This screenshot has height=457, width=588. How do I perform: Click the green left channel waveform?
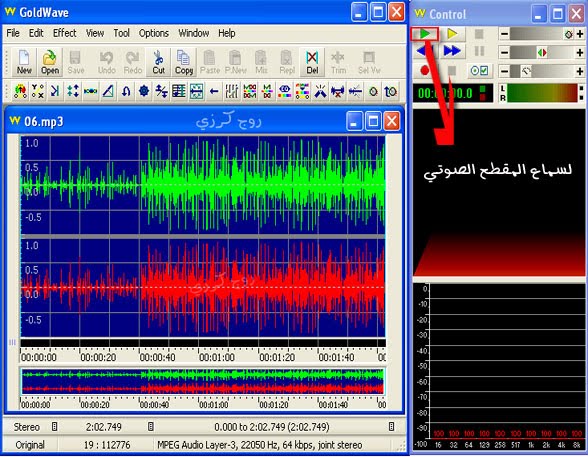coord(203,185)
